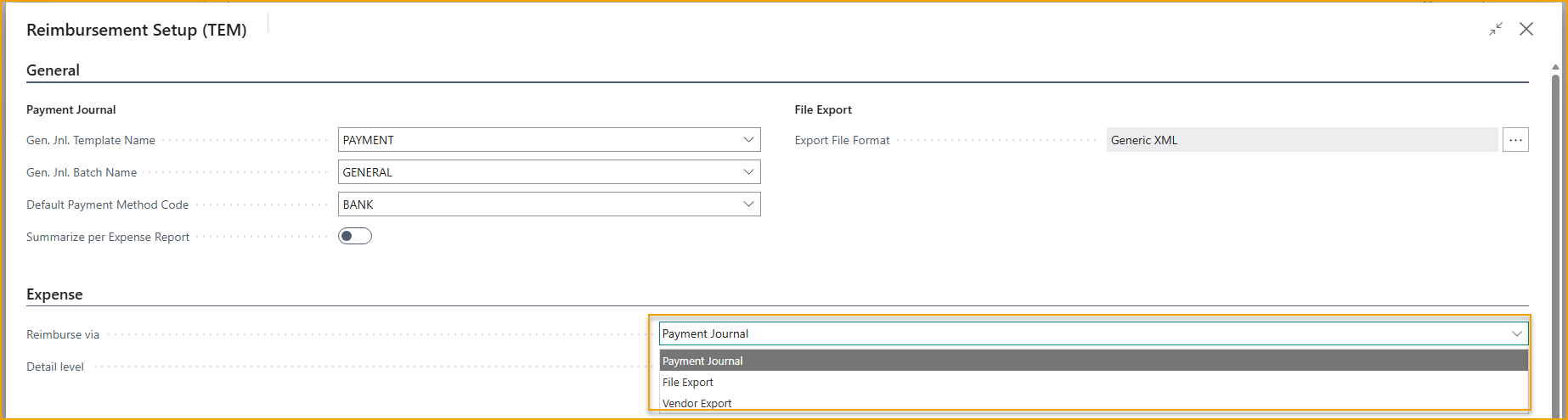Expand the Gen. Jnl. Batch Name dropdown arrow
The width and height of the screenshot is (1568, 420).
(748, 172)
